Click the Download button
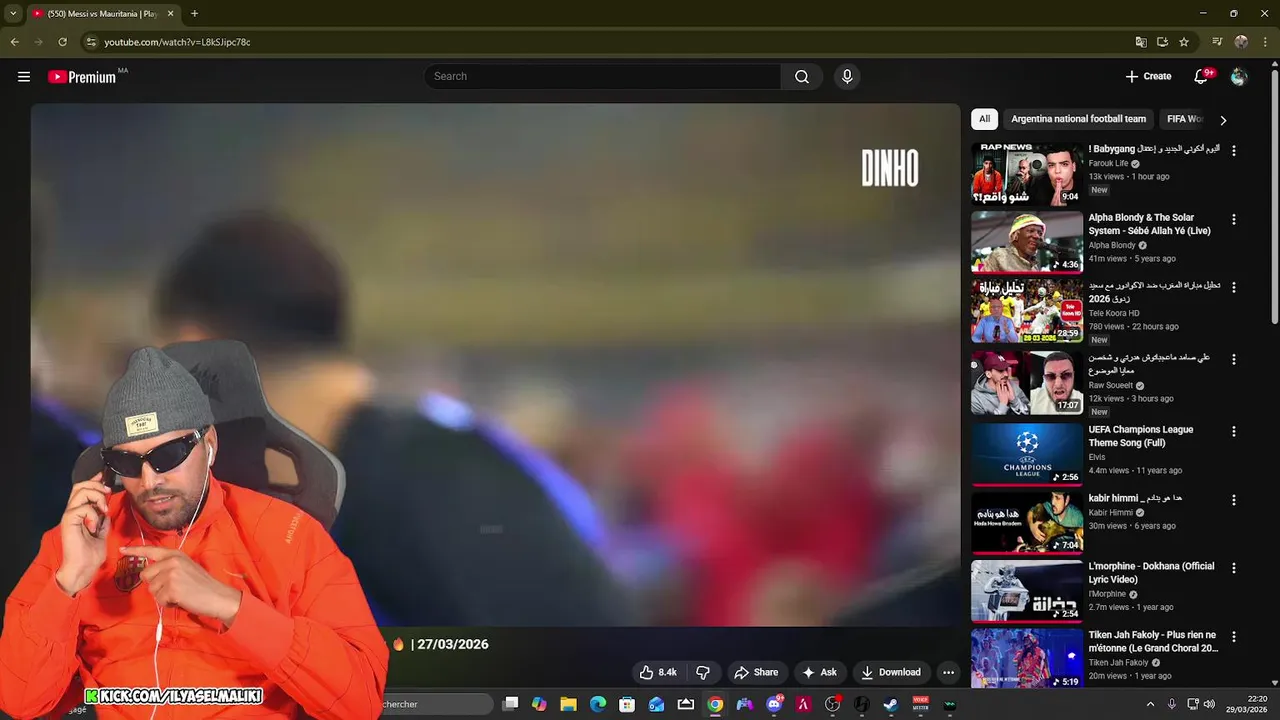1280x720 pixels. [891, 672]
